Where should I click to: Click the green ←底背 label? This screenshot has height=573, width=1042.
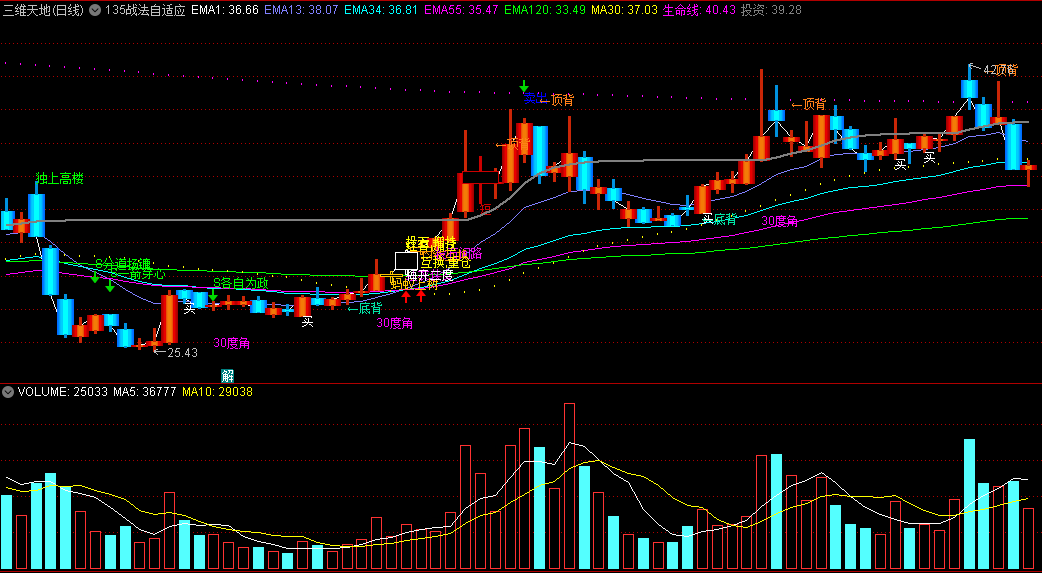pyautogui.click(x=364, y=308)
